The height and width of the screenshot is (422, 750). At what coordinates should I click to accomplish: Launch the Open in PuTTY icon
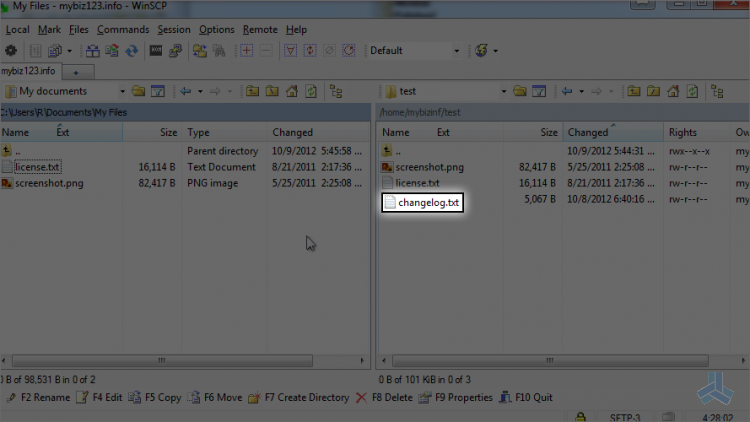pos(176,50)
